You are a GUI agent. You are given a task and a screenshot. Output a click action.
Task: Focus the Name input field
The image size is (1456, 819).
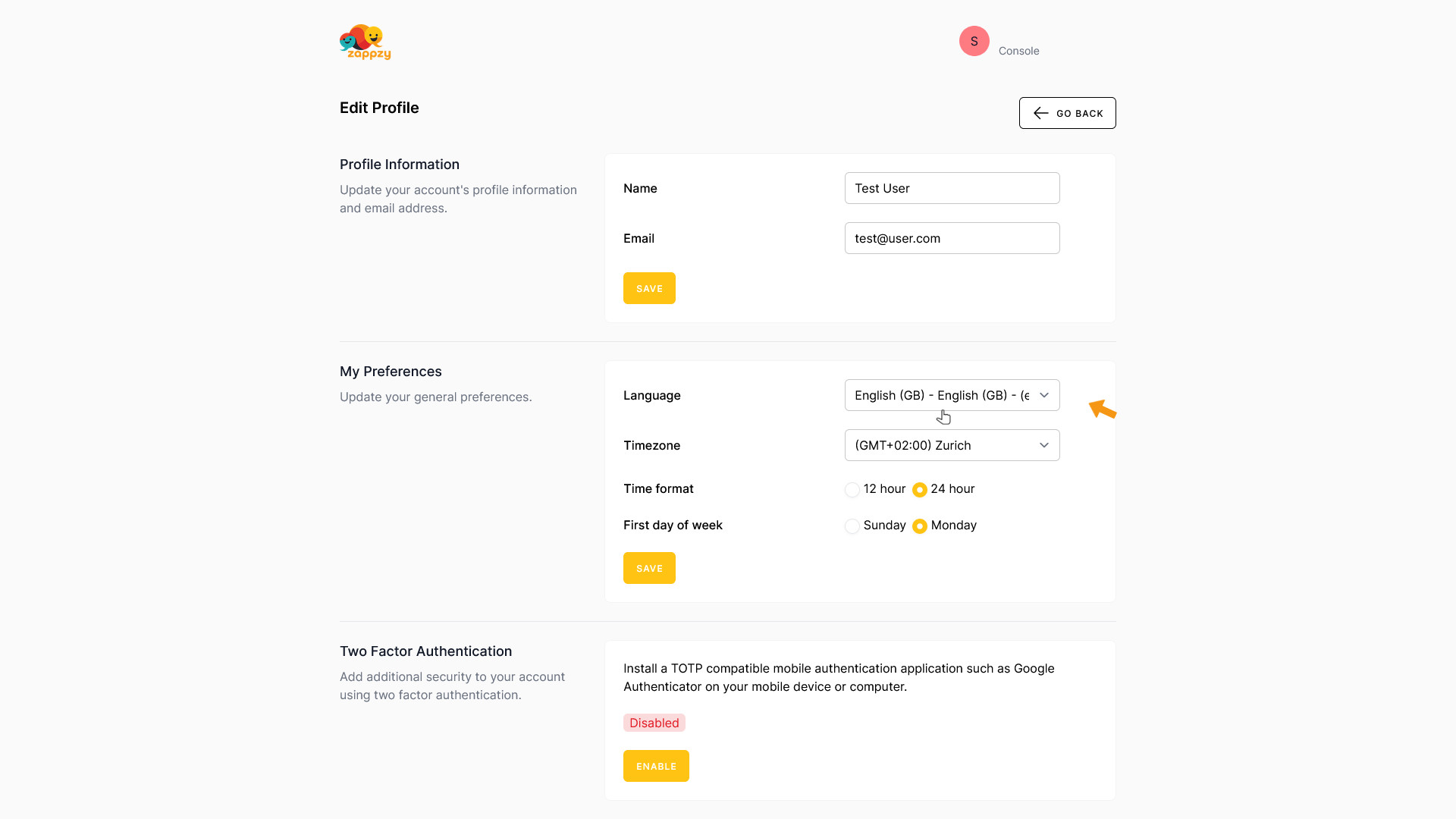pyautogui.click(x=952, y=188)
